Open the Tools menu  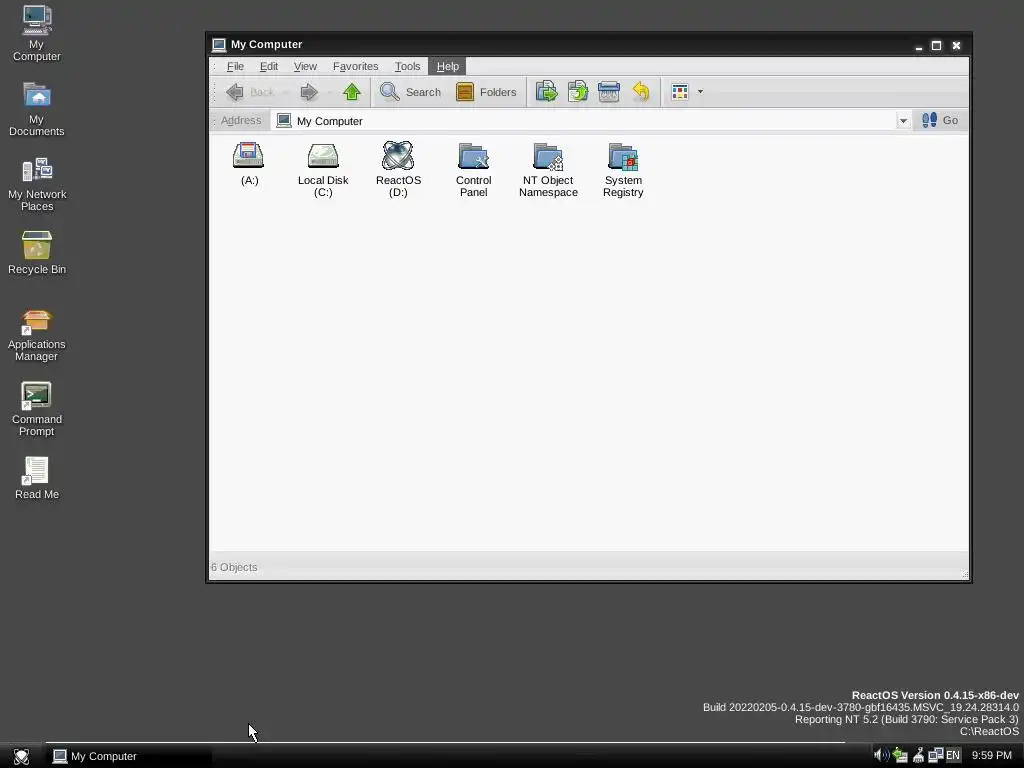point(407,66)
